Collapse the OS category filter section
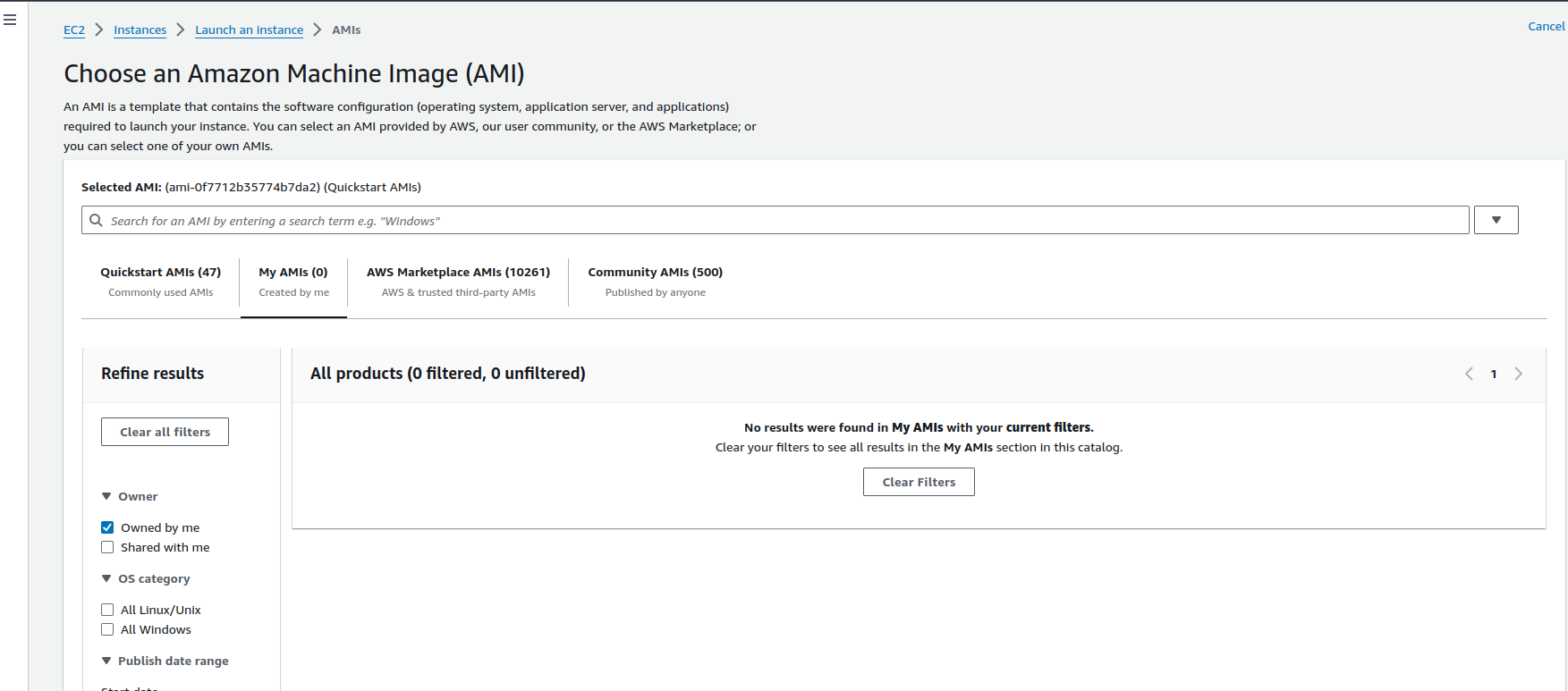Screen dimensions: 1568x691 [x=106, y=578]
